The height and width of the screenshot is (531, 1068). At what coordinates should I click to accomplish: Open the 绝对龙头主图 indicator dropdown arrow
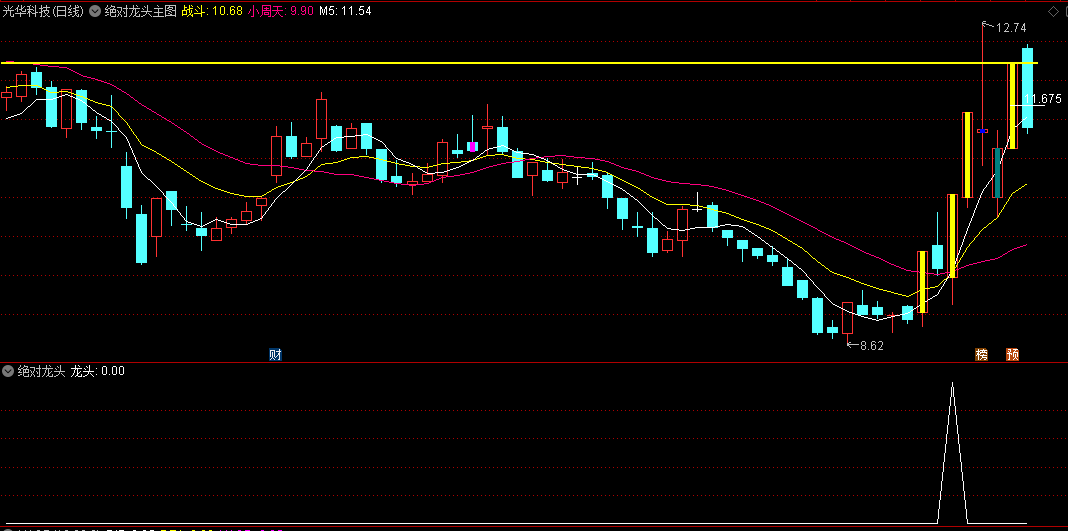tap(95, 11)
